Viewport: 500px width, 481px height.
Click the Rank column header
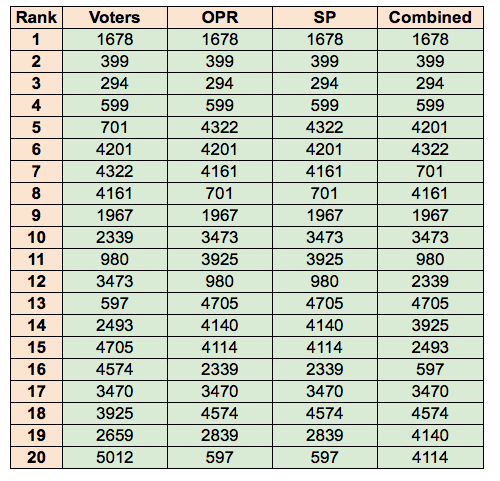36,17
